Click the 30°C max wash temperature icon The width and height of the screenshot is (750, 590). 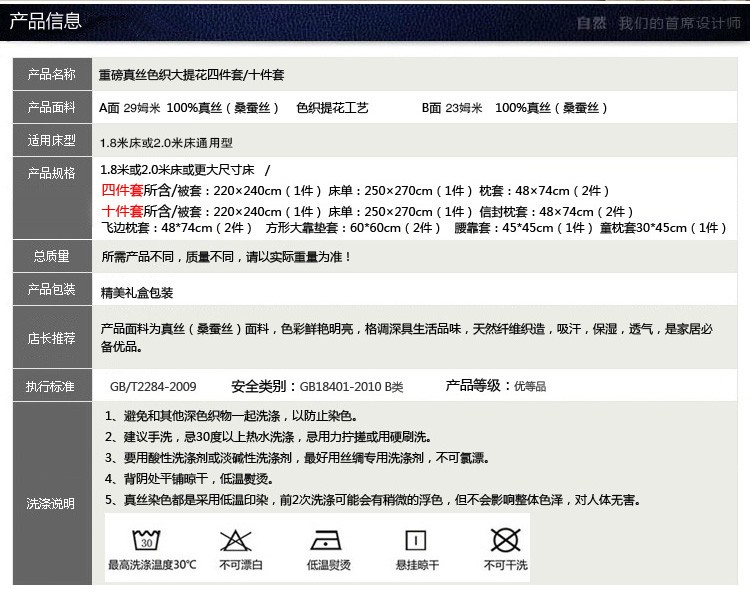point(148,541)
